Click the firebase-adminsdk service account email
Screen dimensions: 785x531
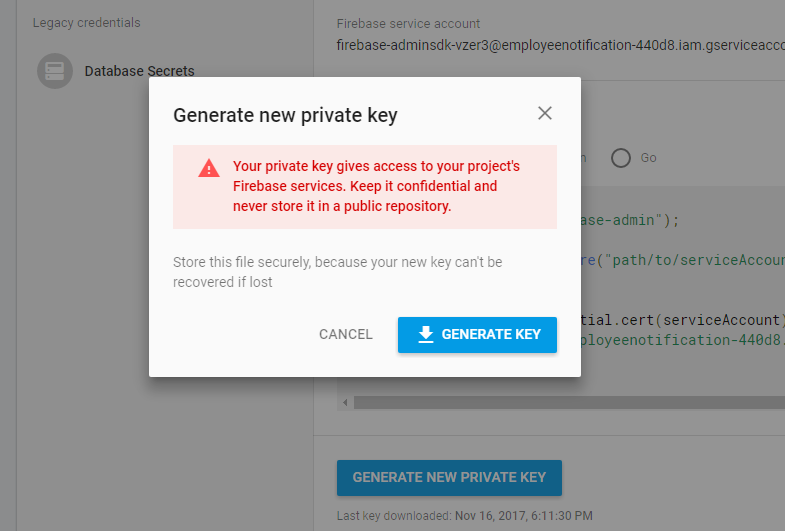560,45
